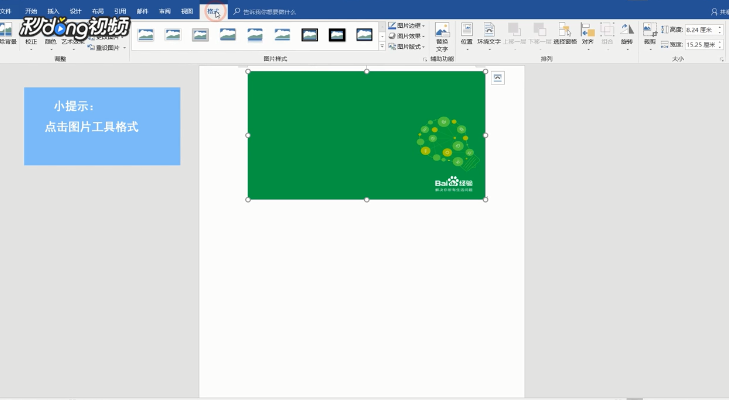
Task: Select the 裁剪 crop tool icon
Action: click(650, 30)
